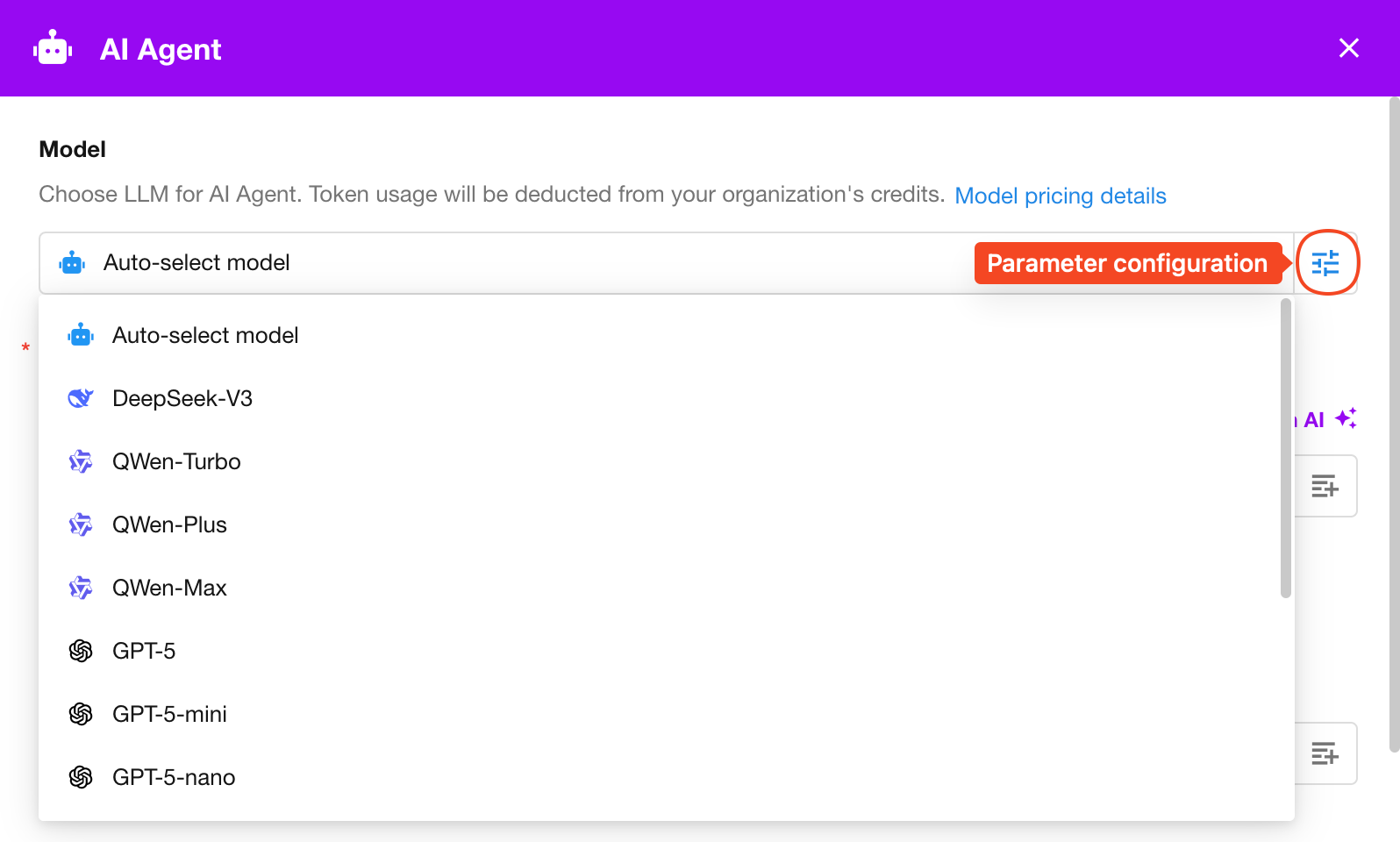Click the AI Agent robot header icon

pyautogui.click(x=53, y=49)
